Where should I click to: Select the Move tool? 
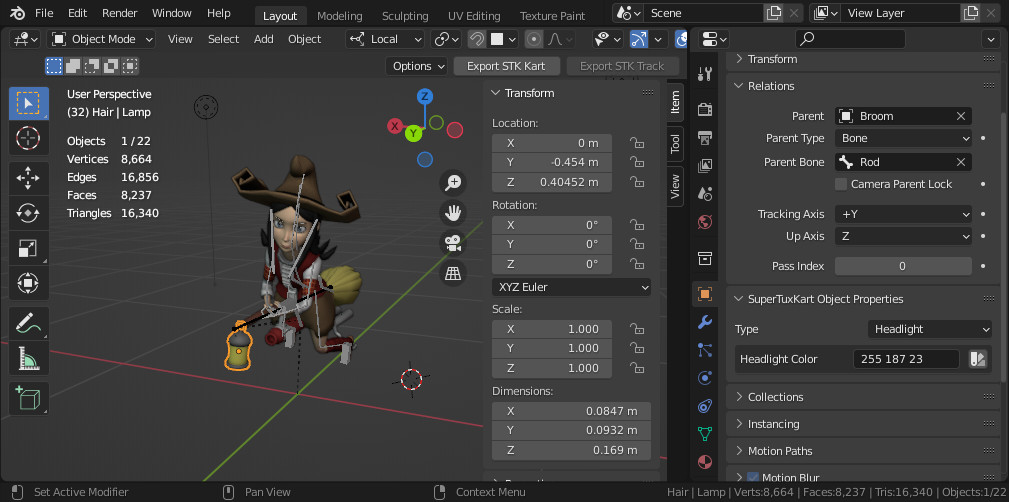29,178
